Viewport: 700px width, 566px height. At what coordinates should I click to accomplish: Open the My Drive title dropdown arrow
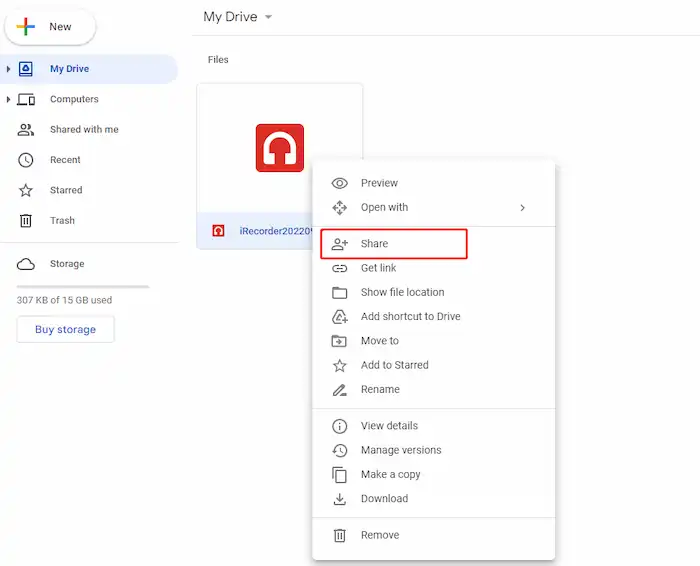coord(268,17)
